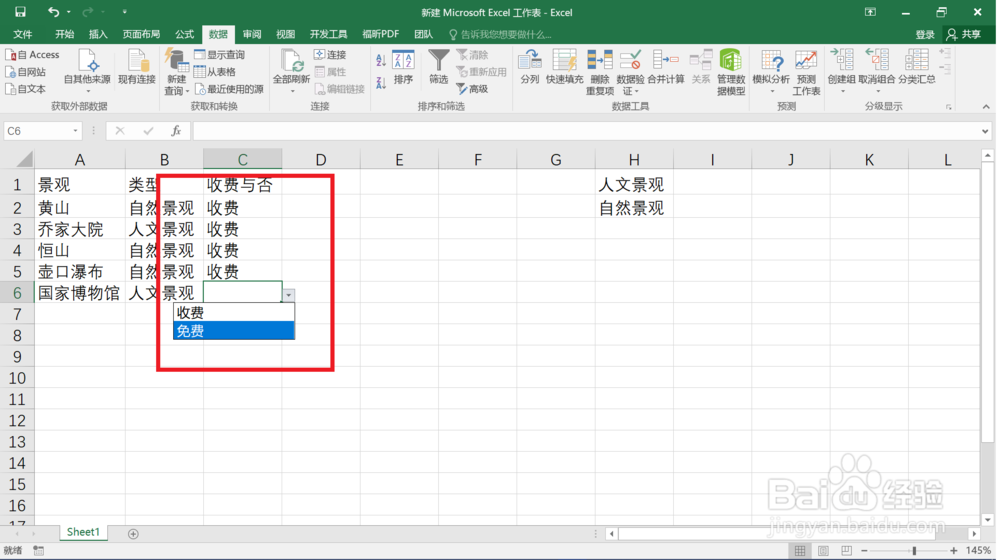This screenshot has width=1000, height=560.
Task: Click Sign in (登录)
Action: click(x=925, y=34)
